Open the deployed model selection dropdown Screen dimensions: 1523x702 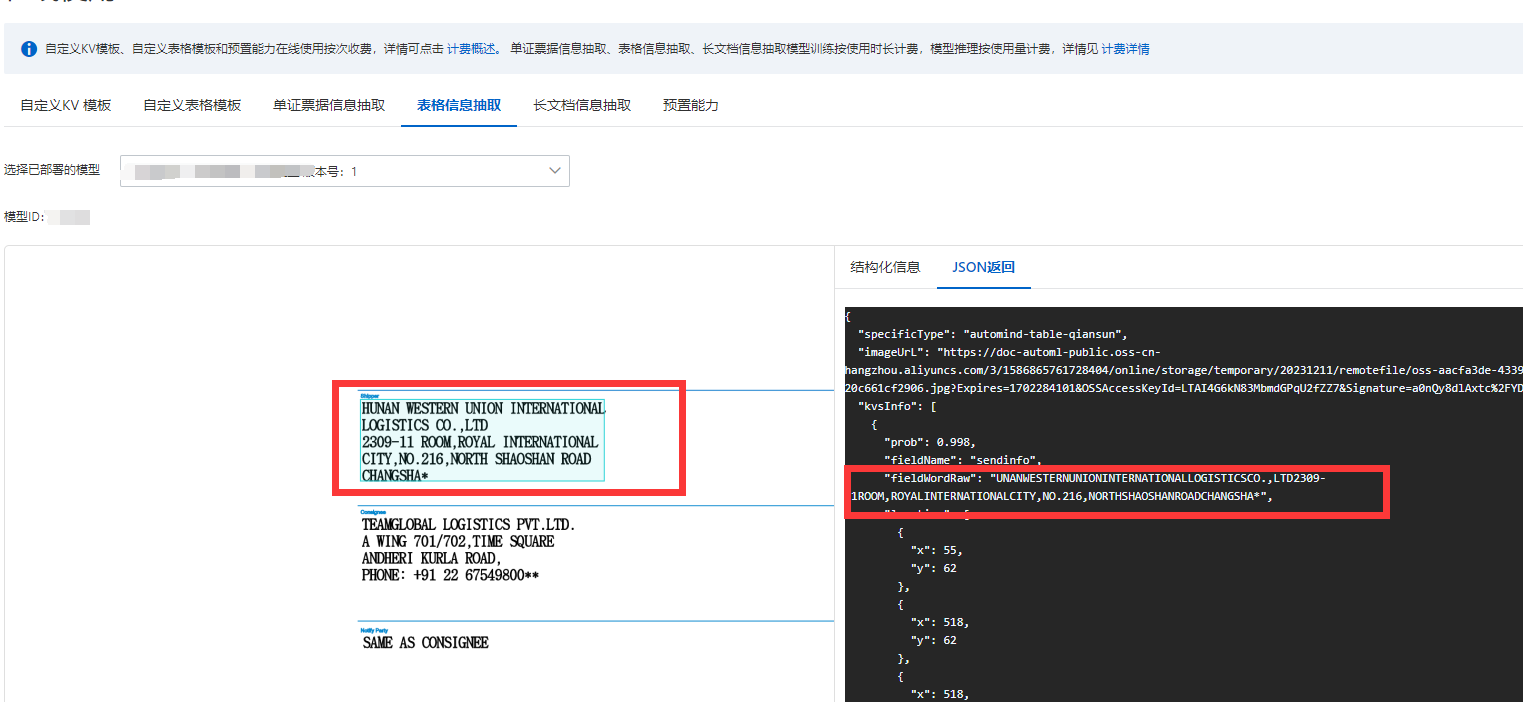click(x=345, y=171)
